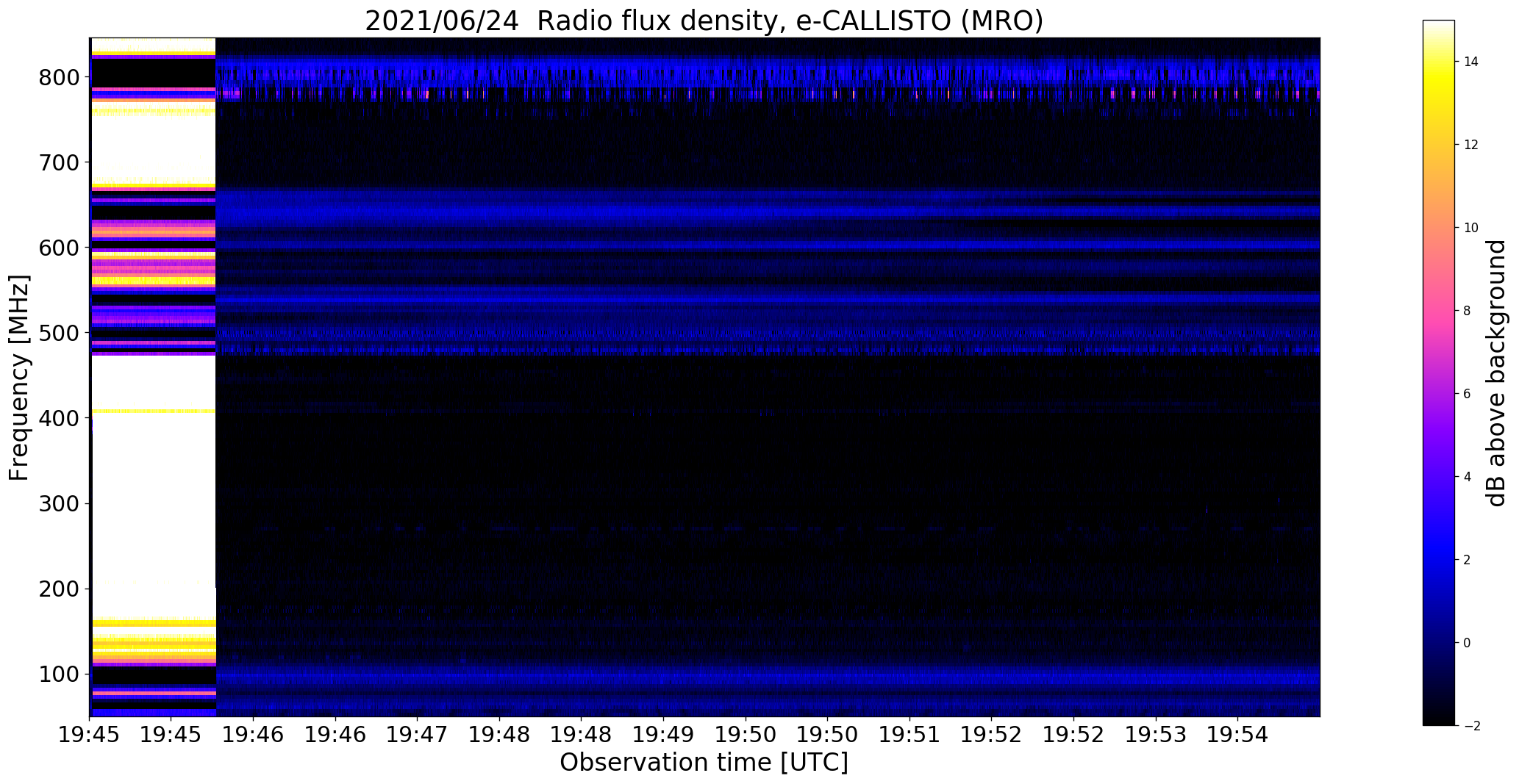
Task: Click the colorbar tick label 10
Action: point(1471,228)
